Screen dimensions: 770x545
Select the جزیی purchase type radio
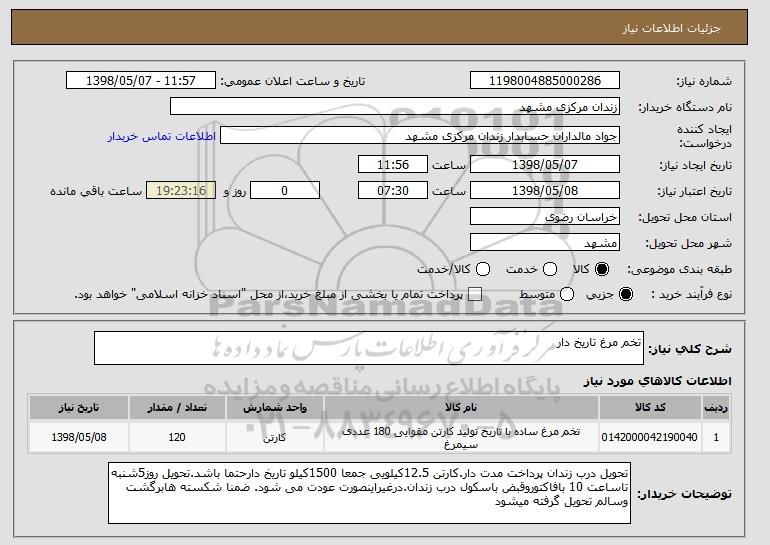[626, 295]
